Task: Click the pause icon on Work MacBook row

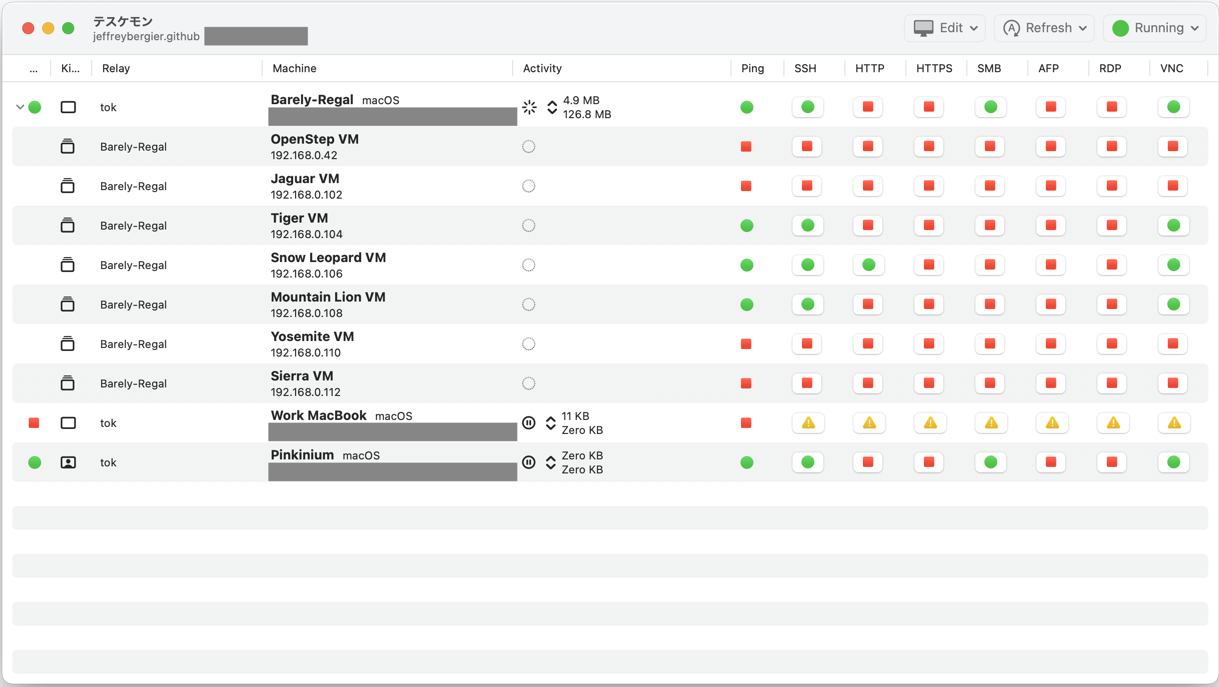Action: [x=529, y=423]
